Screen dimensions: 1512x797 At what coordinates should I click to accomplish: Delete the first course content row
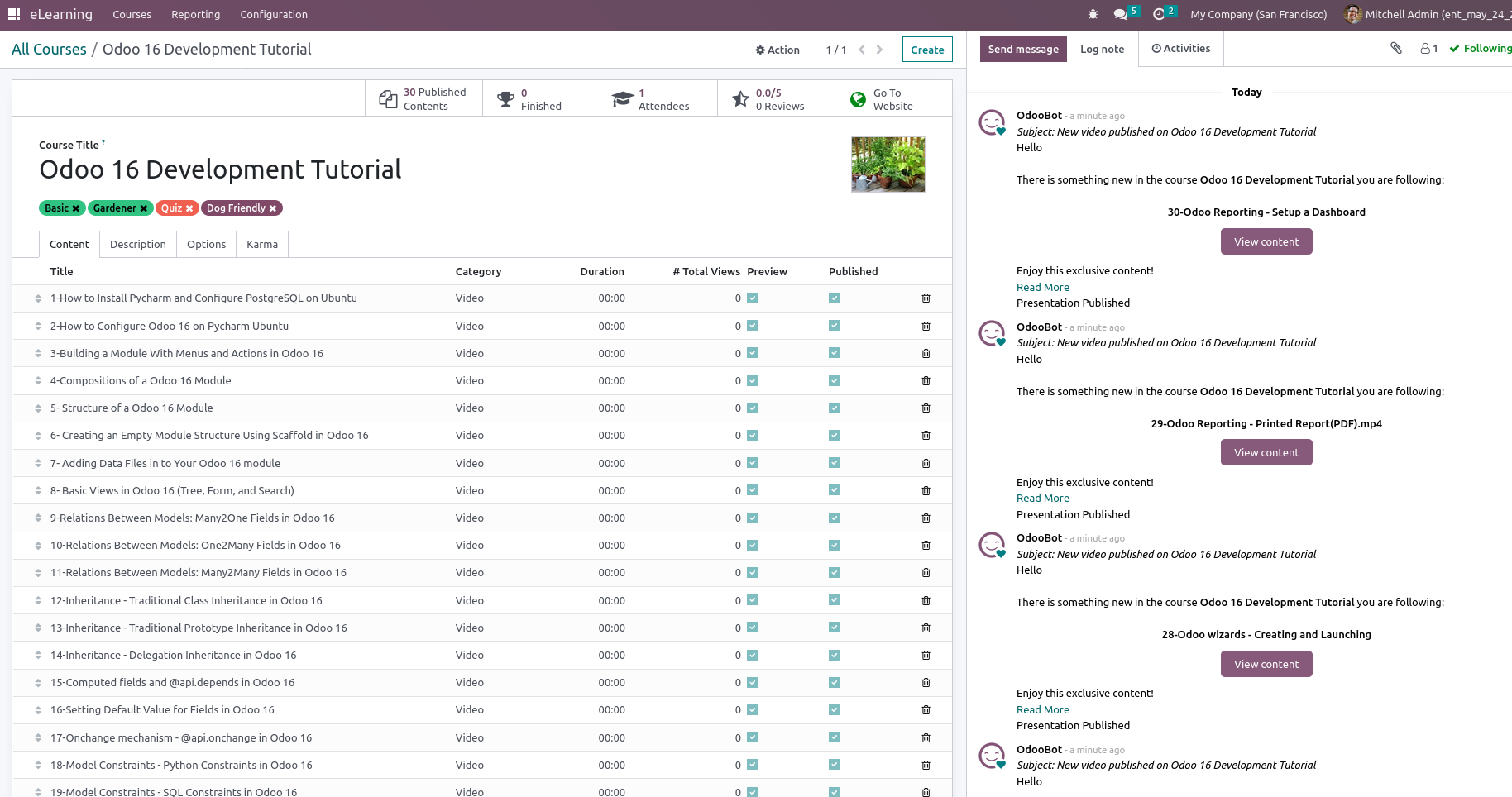926,298
